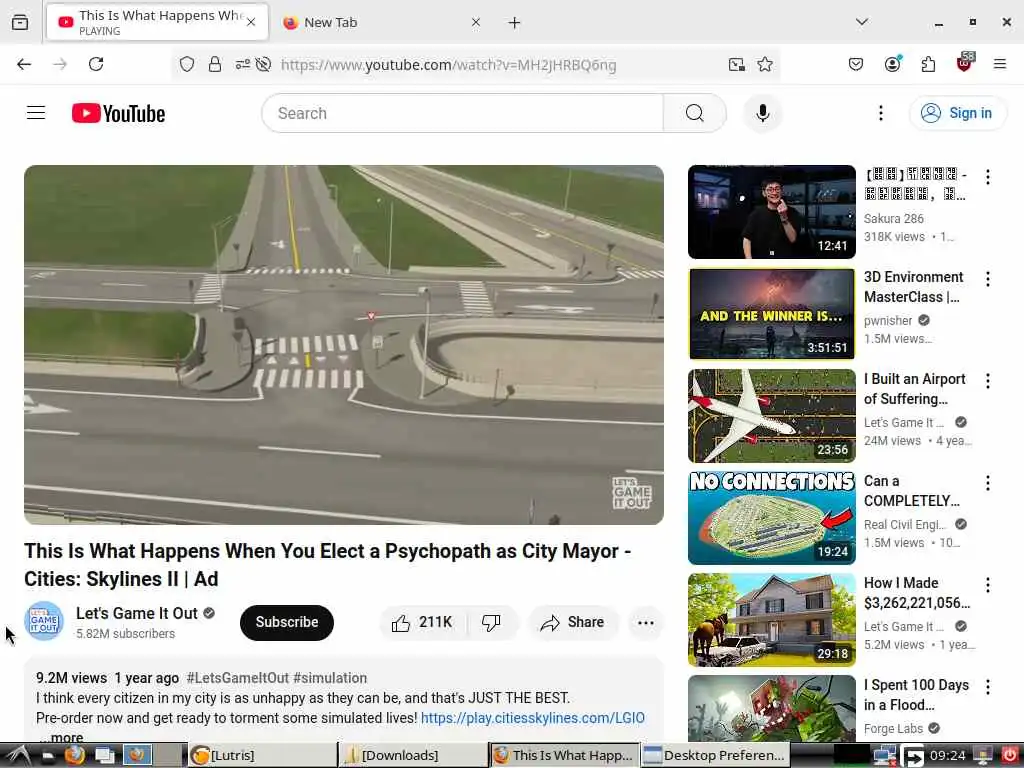Open the I Spent 100 Days thumbnail
This screenshot has width=1024, height=768.
(x=771, y=708)
